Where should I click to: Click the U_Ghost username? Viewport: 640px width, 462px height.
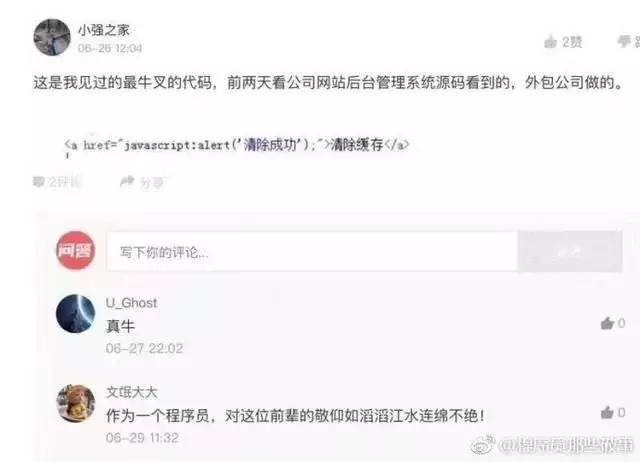(131, 303)
